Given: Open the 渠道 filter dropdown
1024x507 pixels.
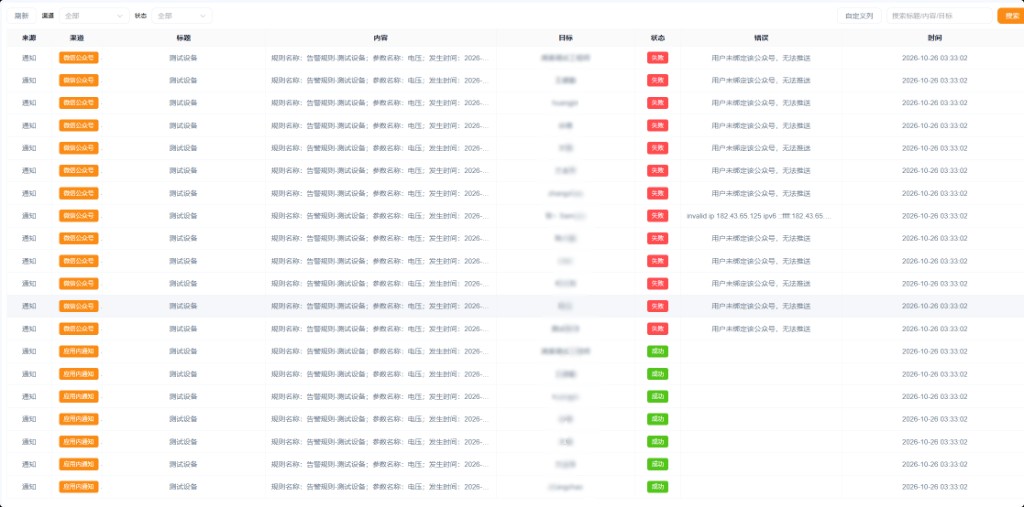Looking at the screenshot, I should coord(94,16).
